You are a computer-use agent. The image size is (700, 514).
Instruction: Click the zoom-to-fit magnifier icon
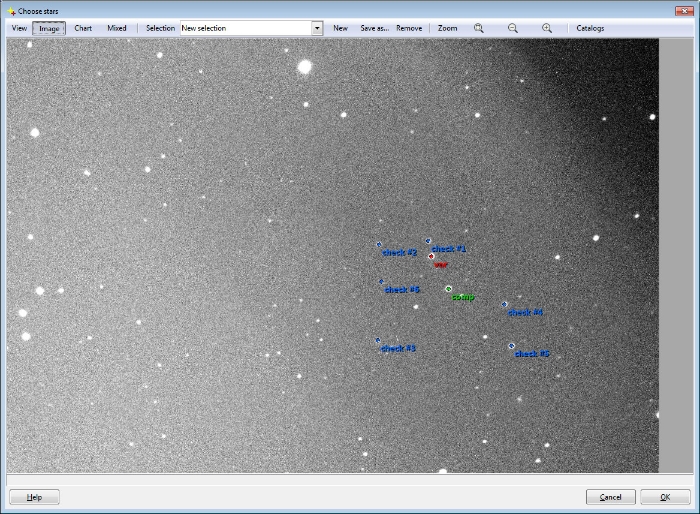tap(479, 28)
